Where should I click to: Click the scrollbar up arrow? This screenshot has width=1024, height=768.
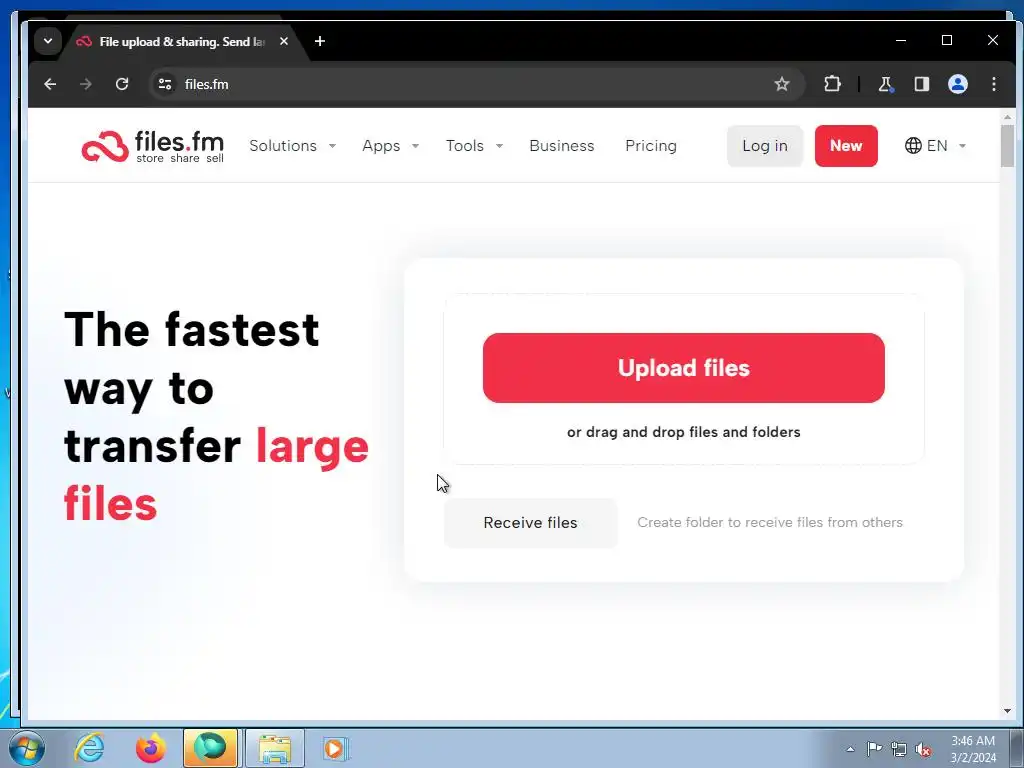(1007, 117)
